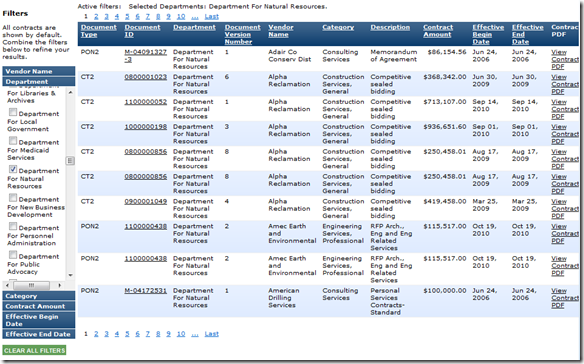Viewport: 584px width, 364px height.
Task: Sort by Effective Begin Date header
Action: [488, 34]
